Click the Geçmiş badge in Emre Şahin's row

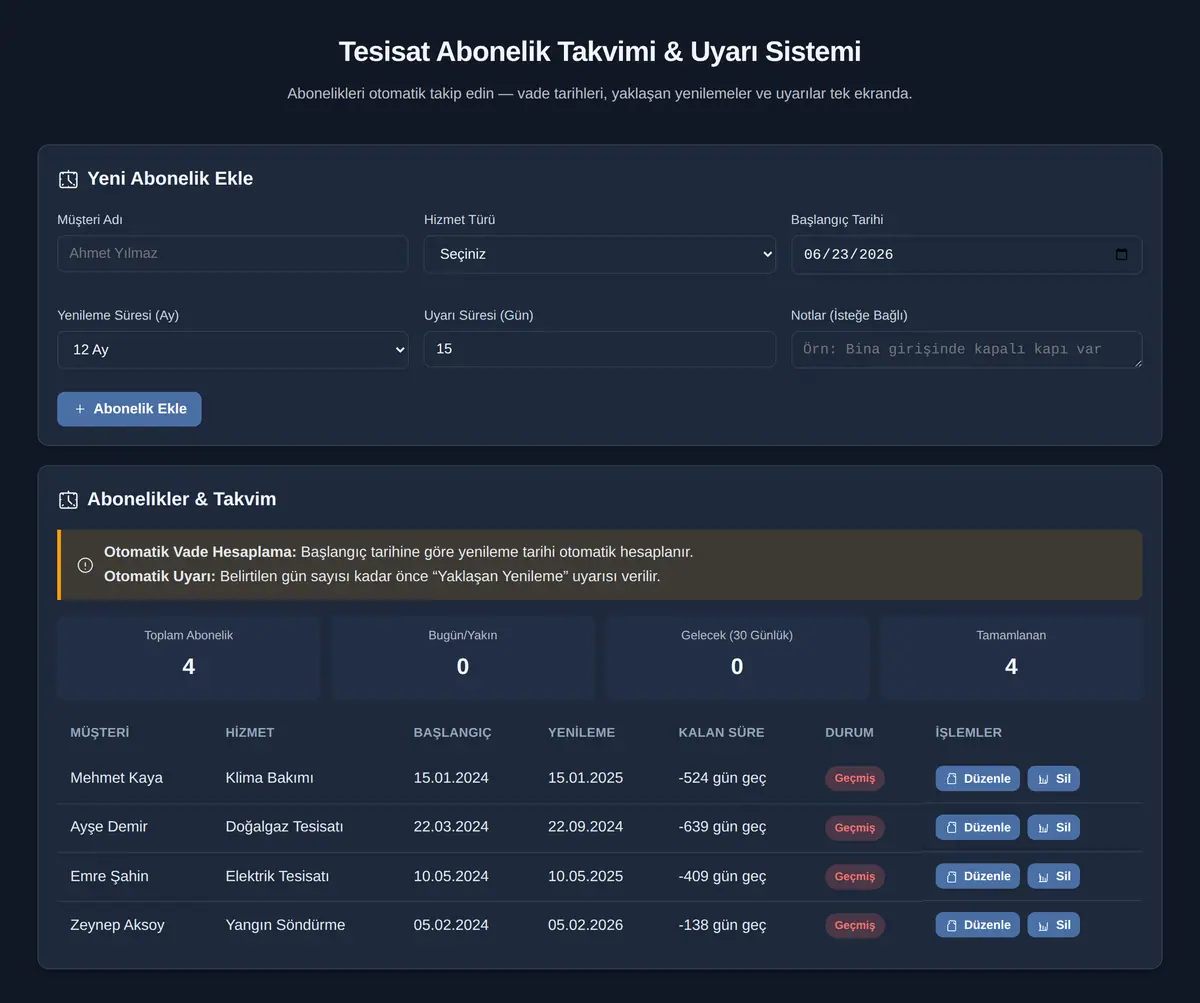pyautogui.click(x=855, y=876)
